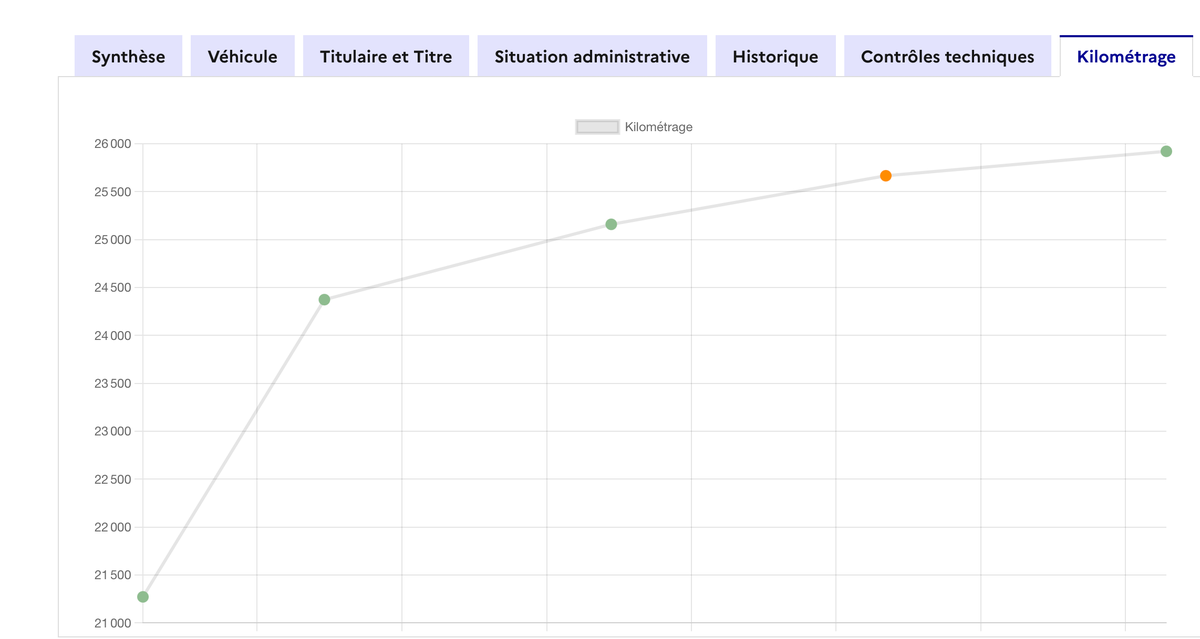
Task: Click the 22 000 y-axis label
Action: (112, 528)
